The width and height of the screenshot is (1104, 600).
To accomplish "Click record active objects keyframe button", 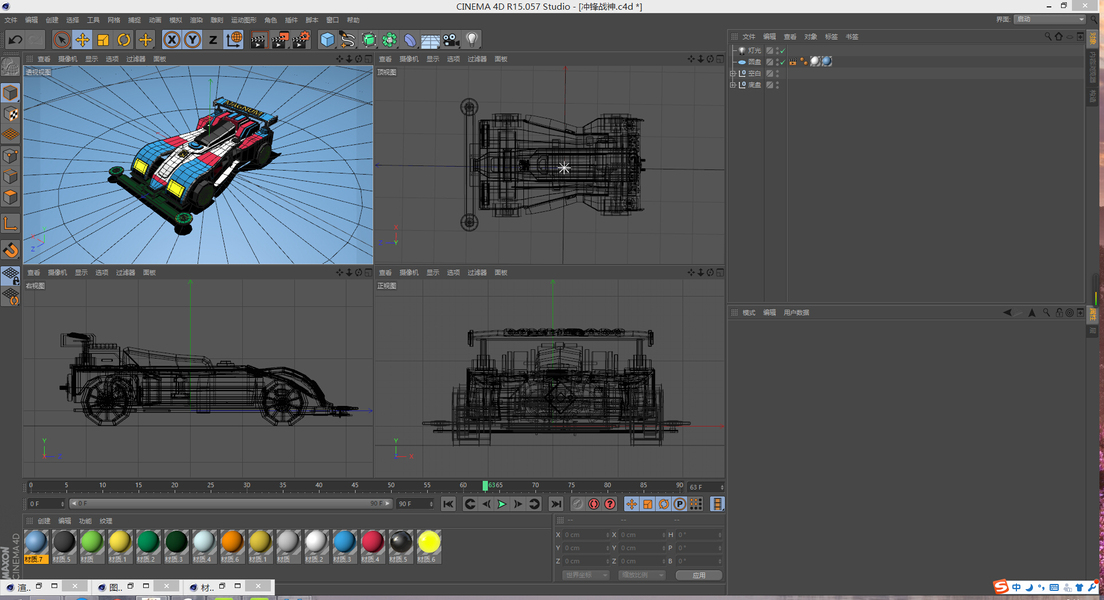I will click(x=577, y=504).
